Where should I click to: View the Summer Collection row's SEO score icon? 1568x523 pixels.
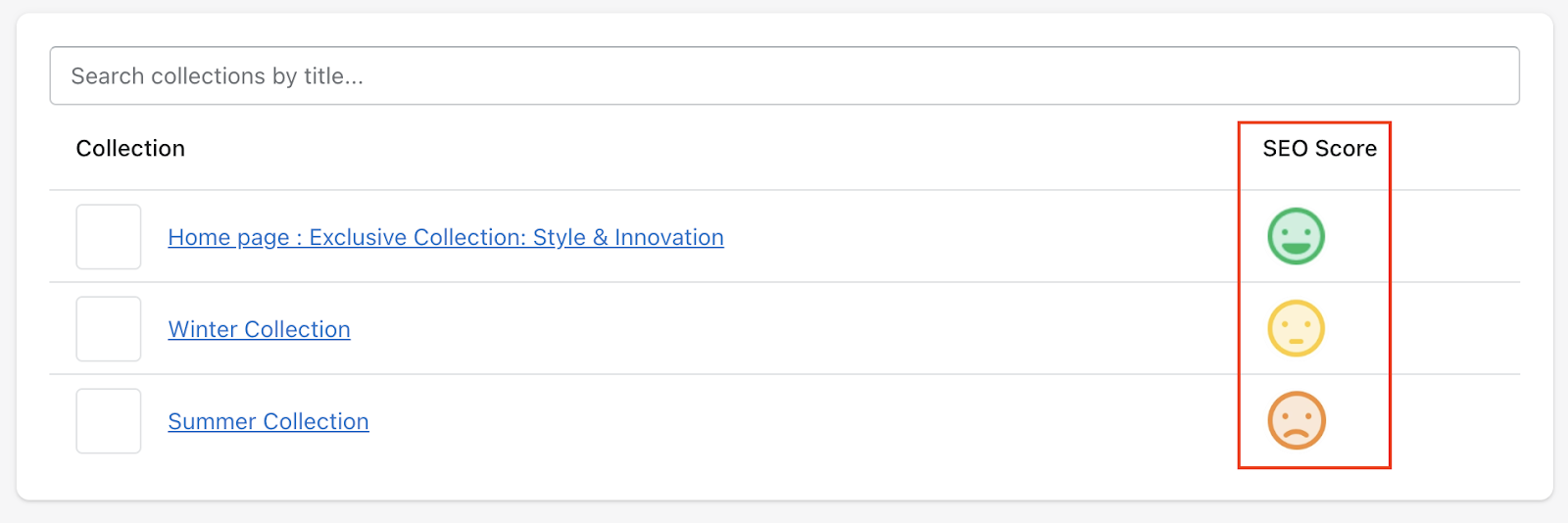1296,420
